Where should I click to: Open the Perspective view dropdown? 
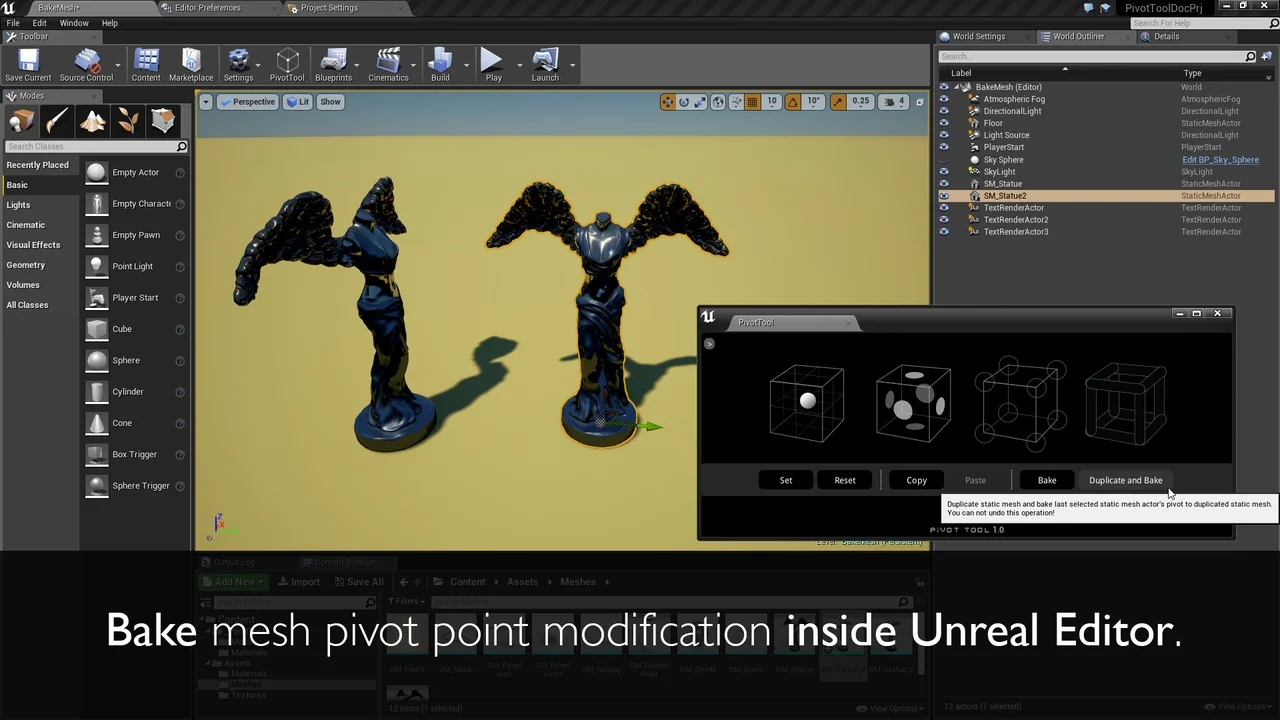point(247,101)
